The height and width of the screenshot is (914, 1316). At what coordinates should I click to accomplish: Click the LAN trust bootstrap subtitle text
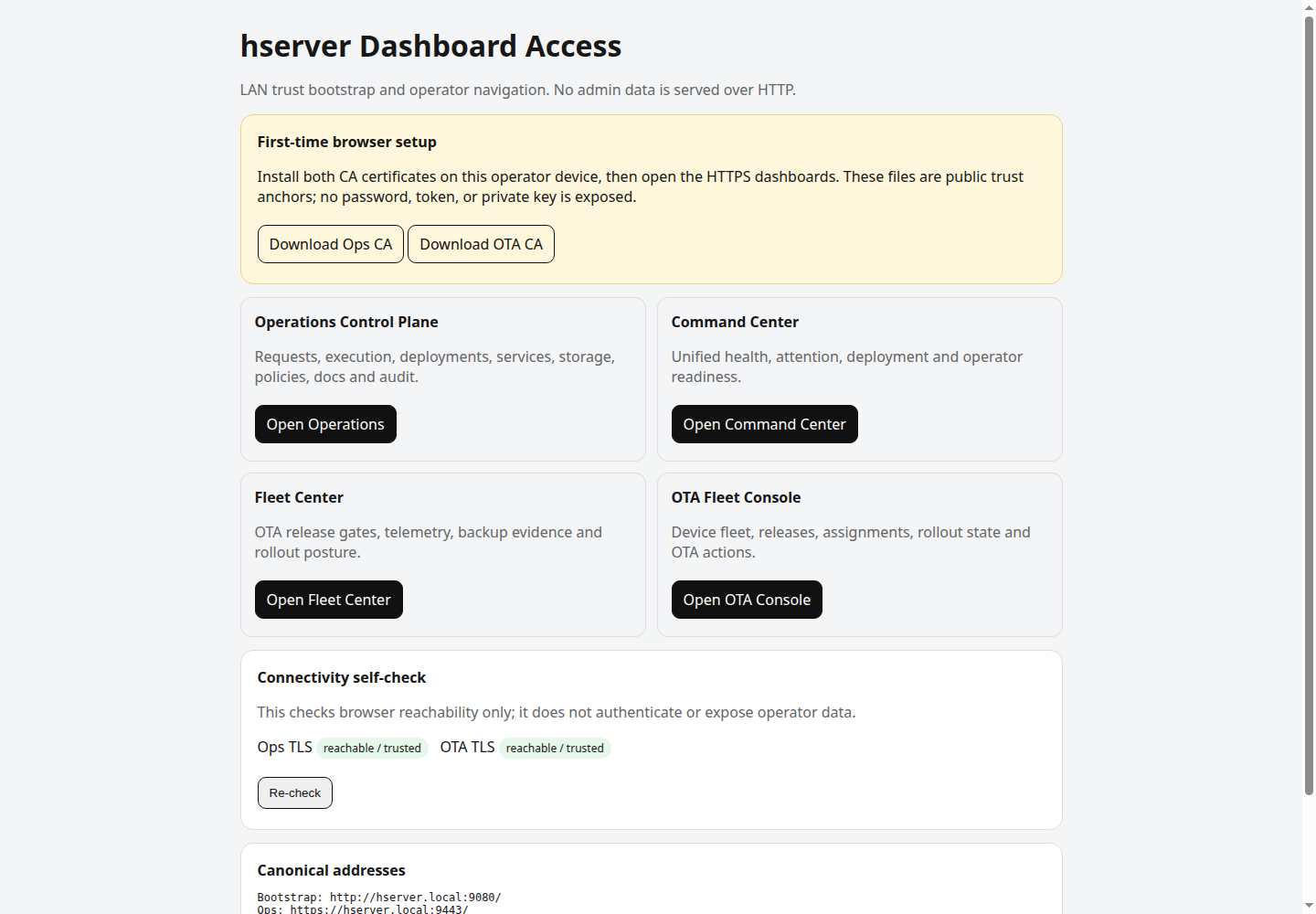[517, 90]
